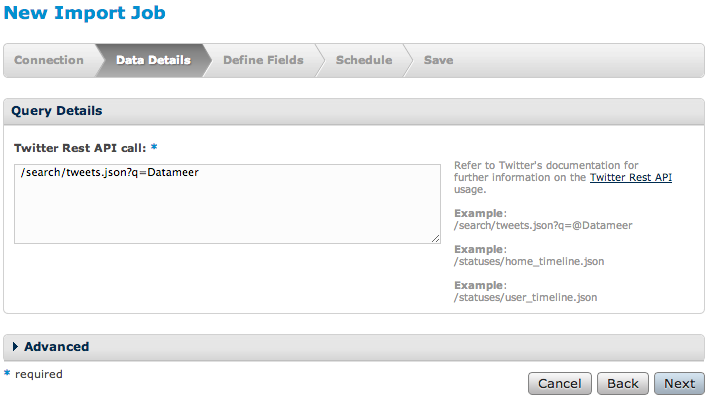
Task: Jump to the Save step
Action: click(x=438, y=60)
